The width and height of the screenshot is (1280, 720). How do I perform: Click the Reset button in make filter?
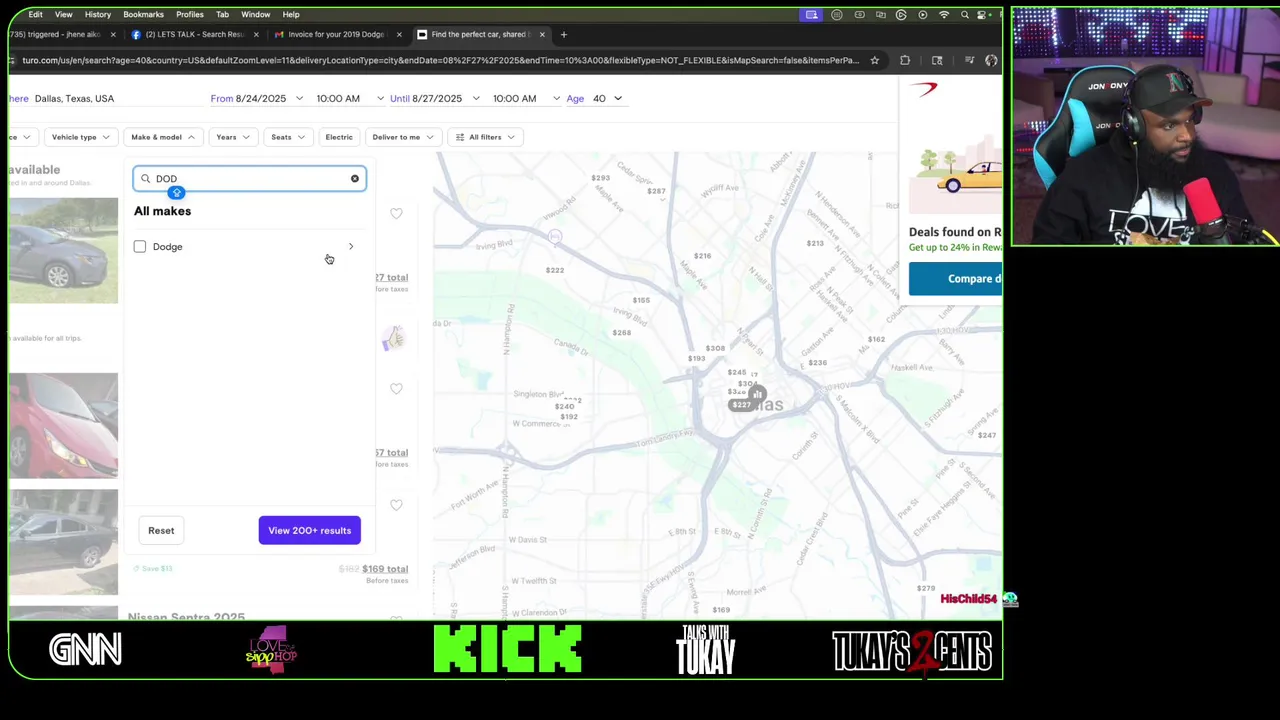pos(161,530)
